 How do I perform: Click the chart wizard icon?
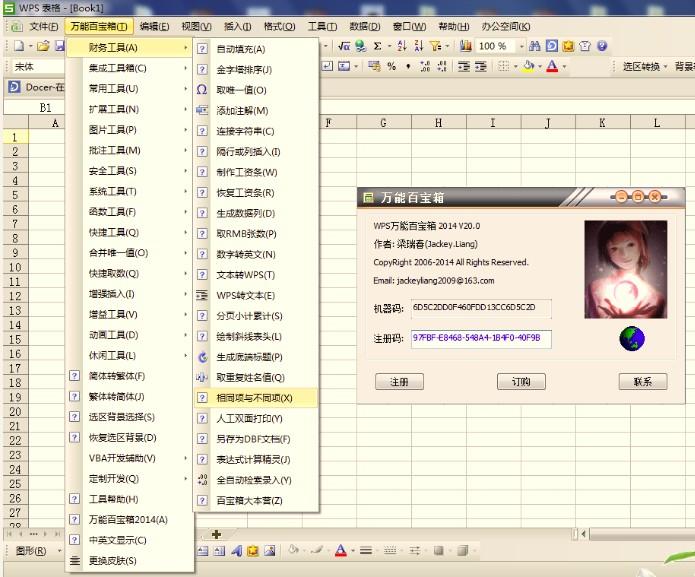pyautogui.click(x=465, y=46)
